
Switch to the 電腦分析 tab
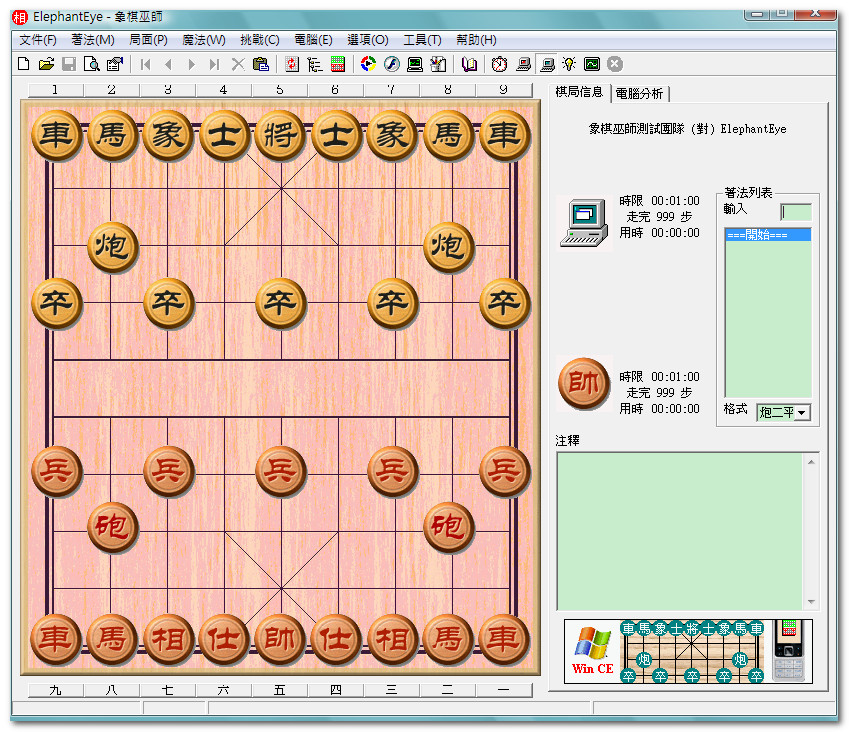639,93
